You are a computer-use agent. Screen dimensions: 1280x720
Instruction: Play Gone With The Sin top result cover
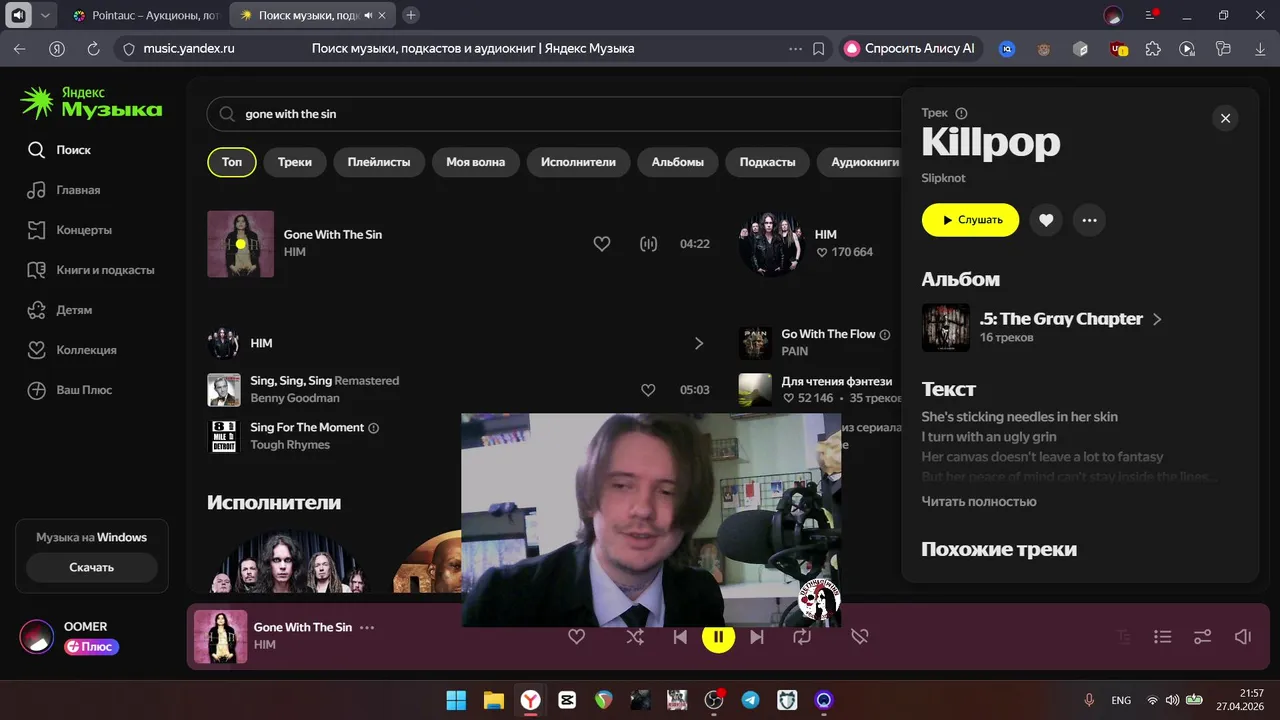tap(240, 243)
